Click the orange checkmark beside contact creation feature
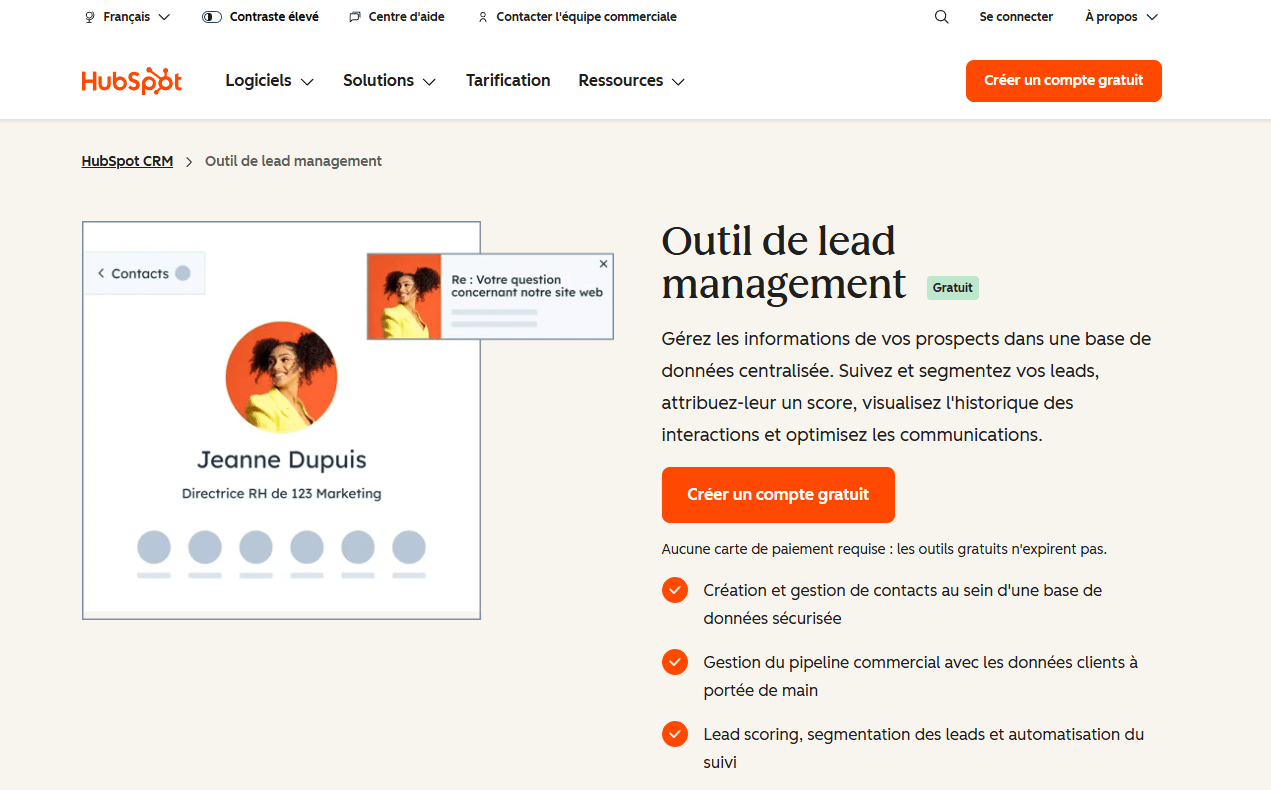This screenshot has width=1271, height=790. [x=674, y=590]
